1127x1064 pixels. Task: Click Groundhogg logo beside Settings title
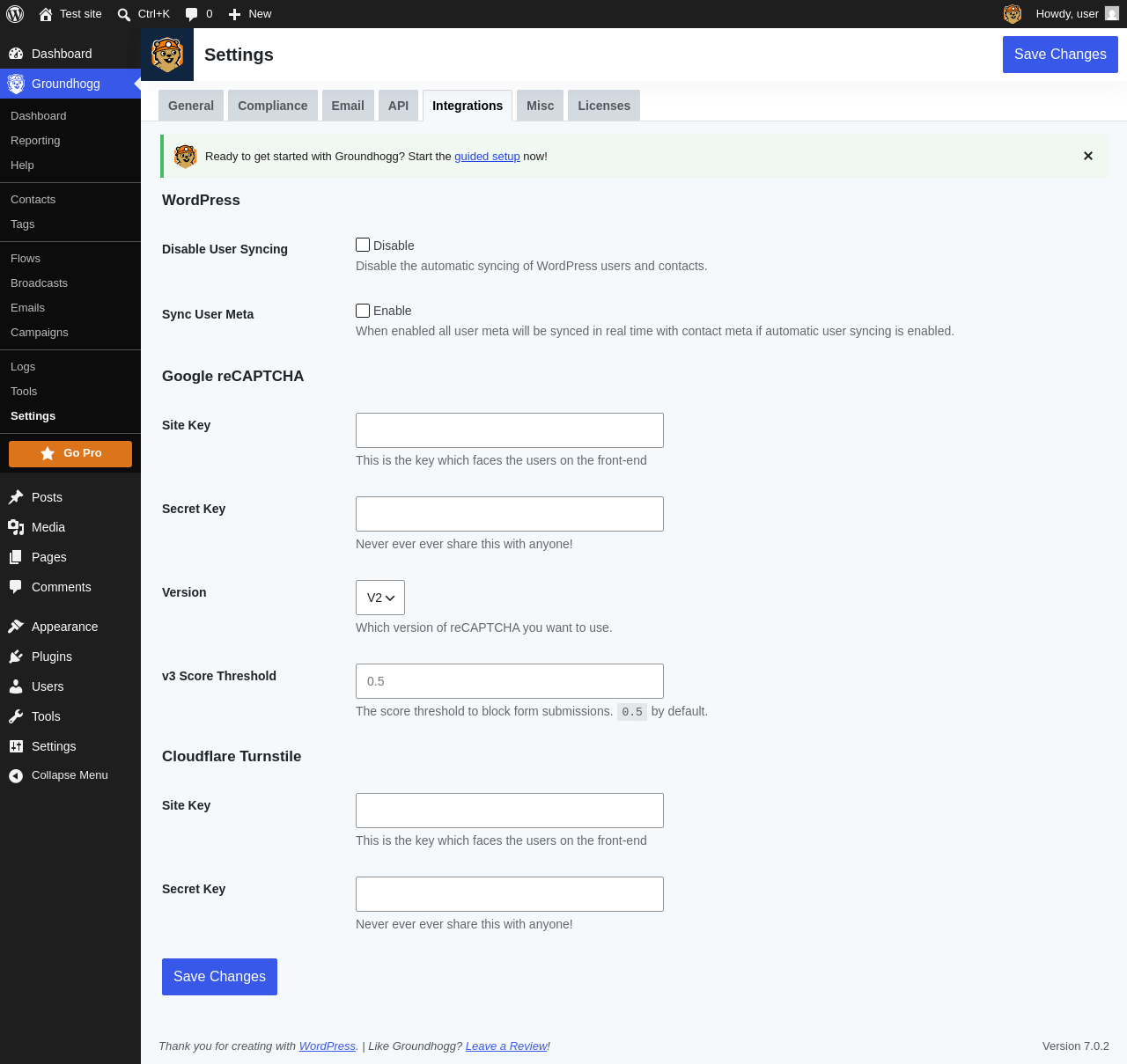(167, 55)
